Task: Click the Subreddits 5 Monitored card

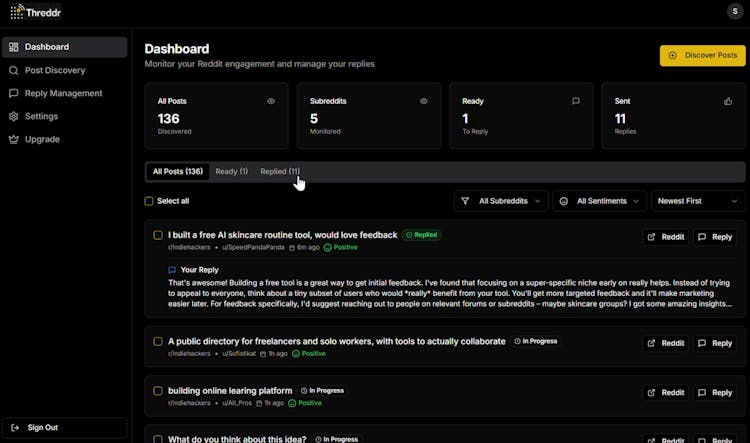Action: coord(369,116)
